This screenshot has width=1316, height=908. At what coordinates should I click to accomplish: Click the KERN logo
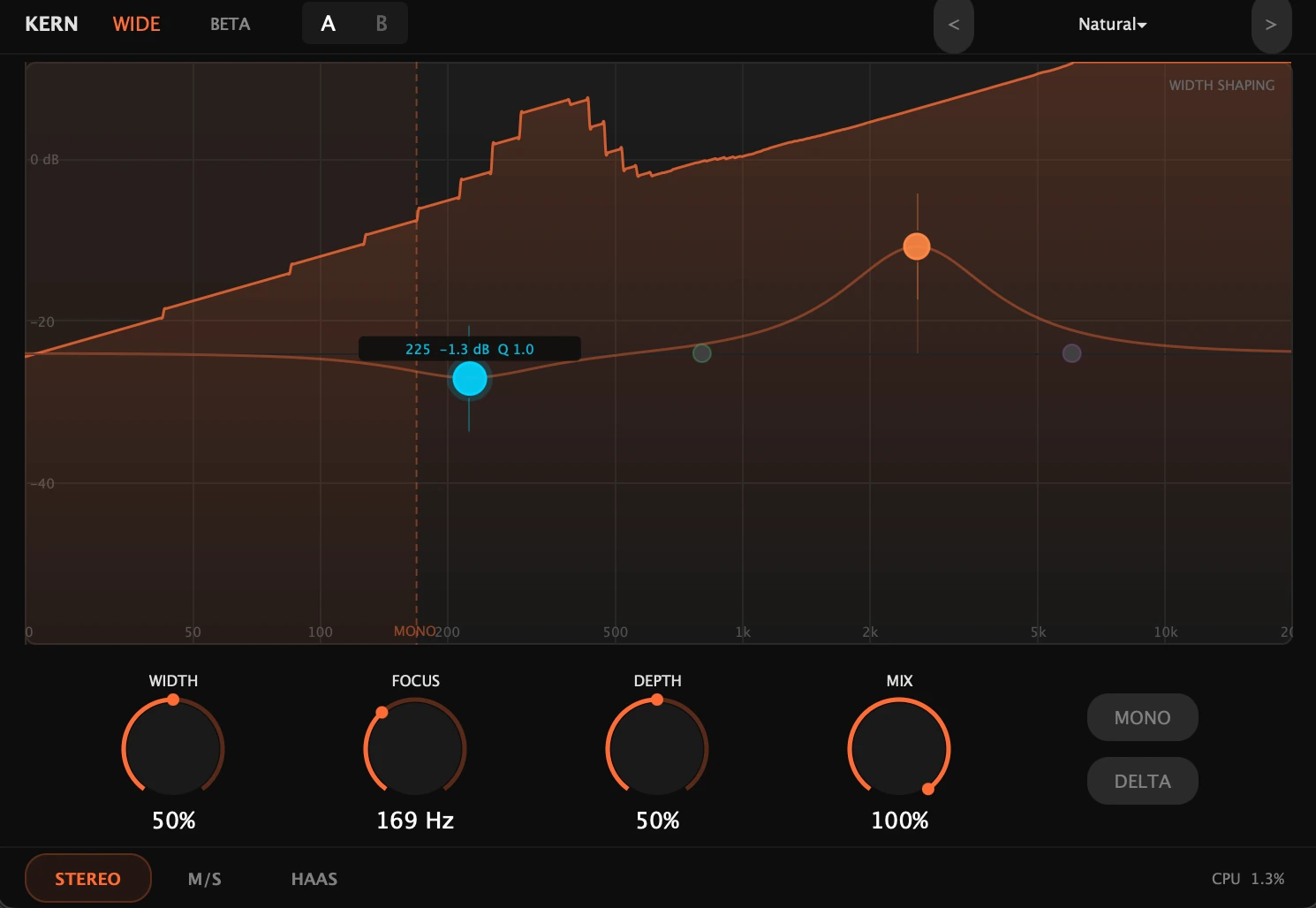[x=50, y=24]
